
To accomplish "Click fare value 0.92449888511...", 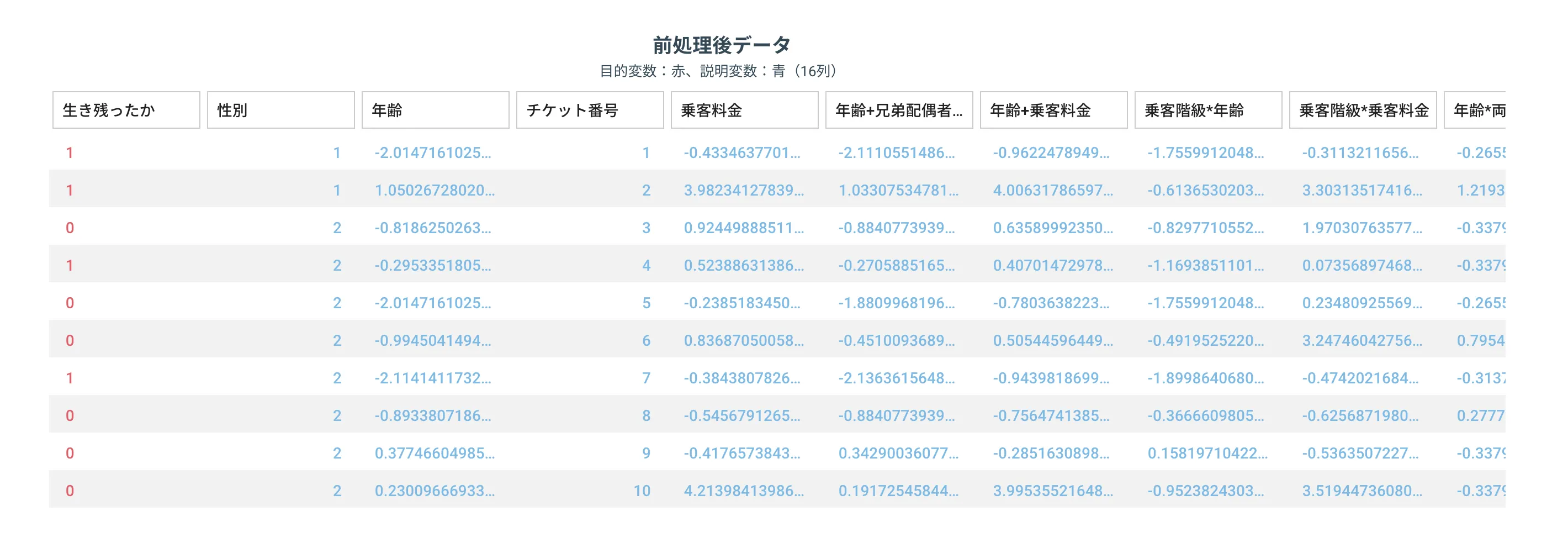I will coord(744,228).
